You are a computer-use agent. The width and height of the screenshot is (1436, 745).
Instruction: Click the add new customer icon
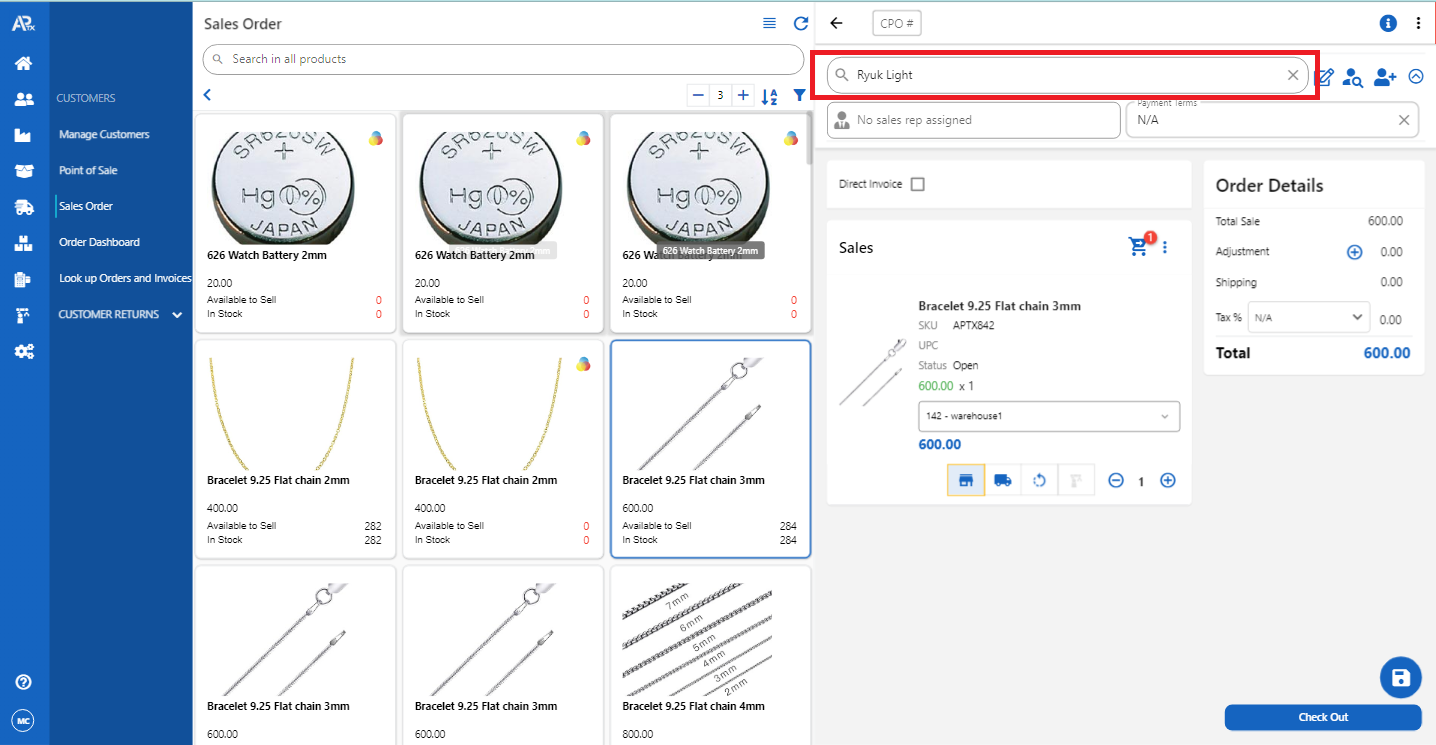[1385, 76]
